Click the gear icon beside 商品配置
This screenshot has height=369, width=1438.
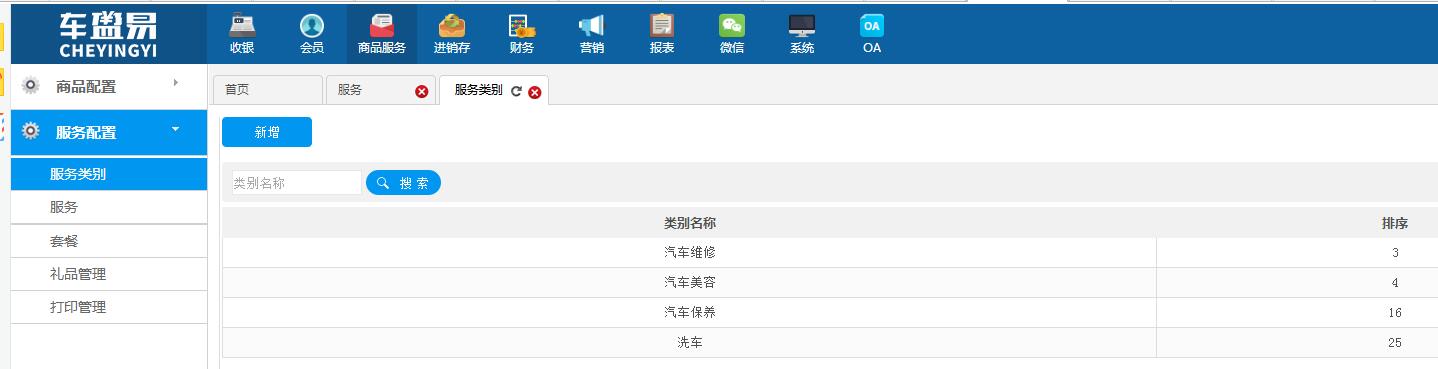pos(31,86)
